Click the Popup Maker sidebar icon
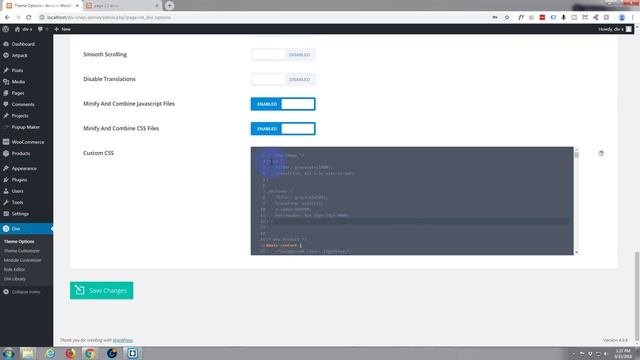This screenshot has width=640, height=360. click(x=6, y=127)
